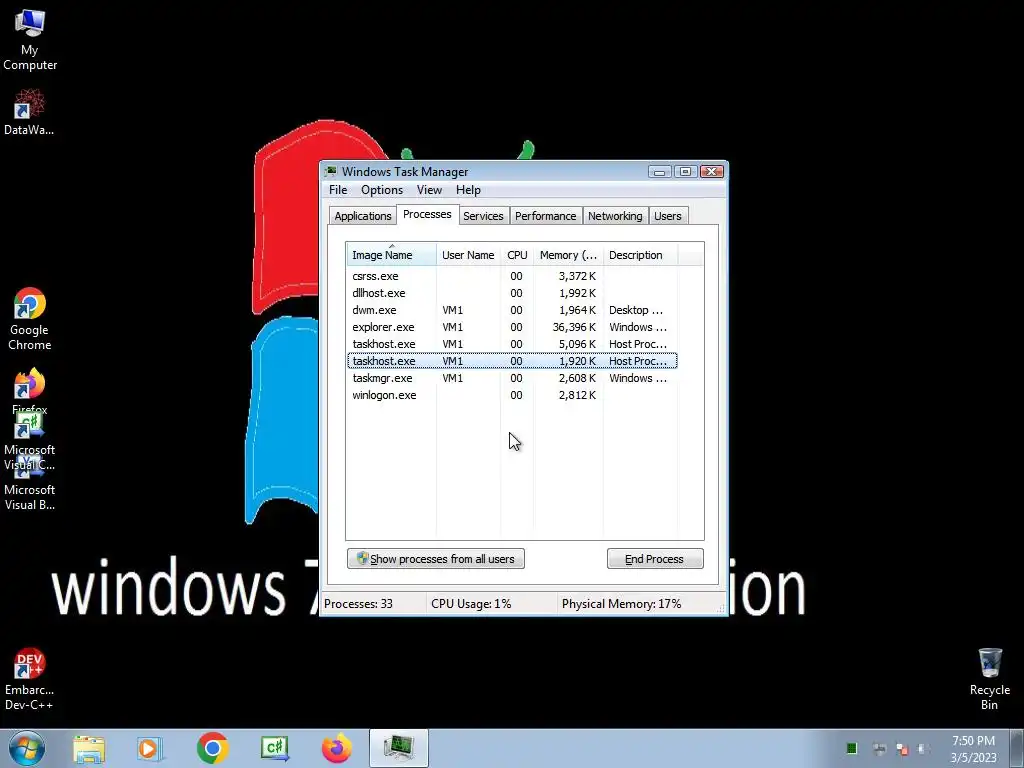Click the Task Manager taskbar button
Image resolution: width=1024 pixels, height=768 pixels.
click(x=398, y=748)
